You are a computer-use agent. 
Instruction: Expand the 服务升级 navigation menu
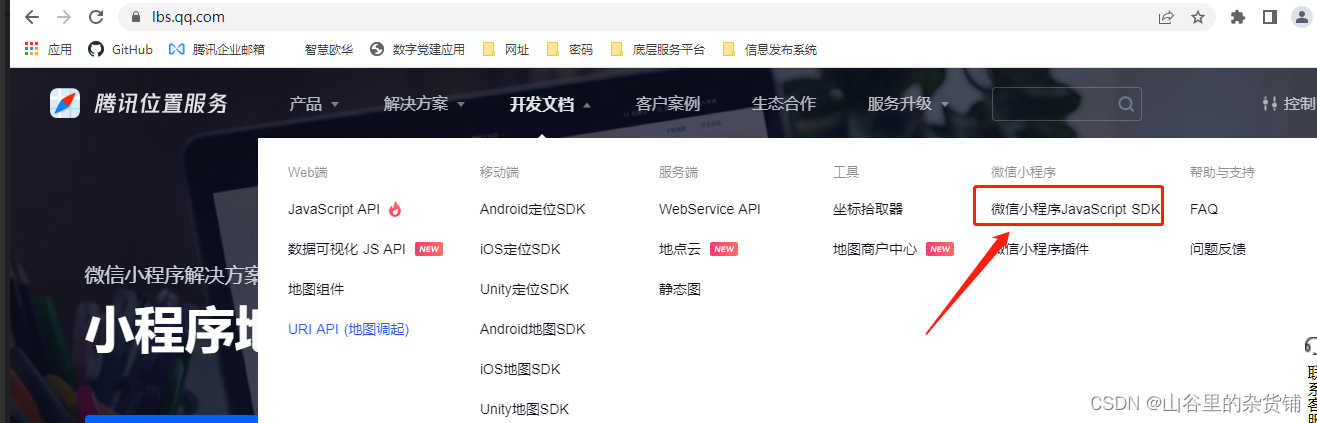tap(908, 103)
